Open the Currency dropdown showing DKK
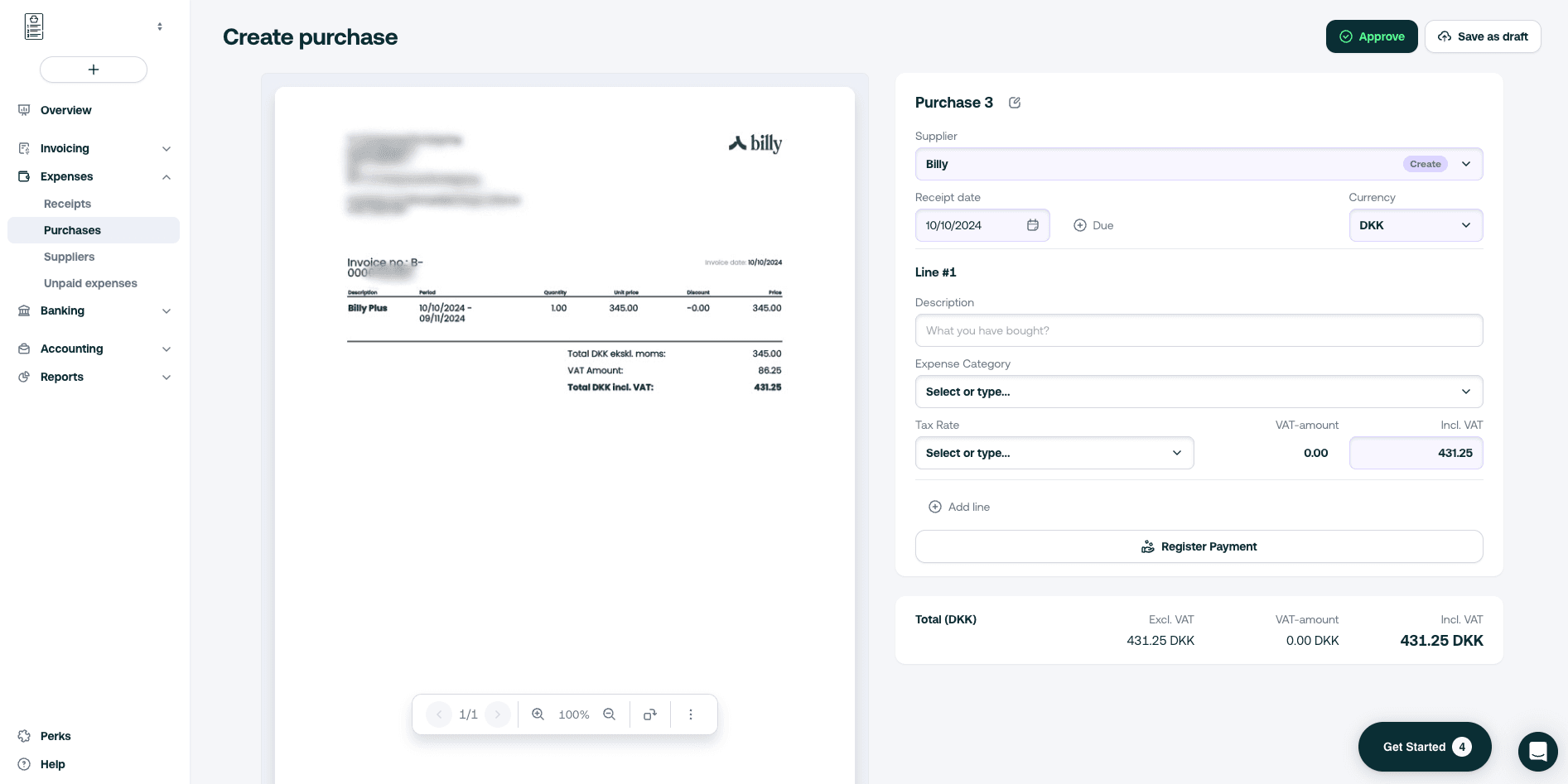The height and width of the screenshot is (784, 1568). (x=1416, y=224)
